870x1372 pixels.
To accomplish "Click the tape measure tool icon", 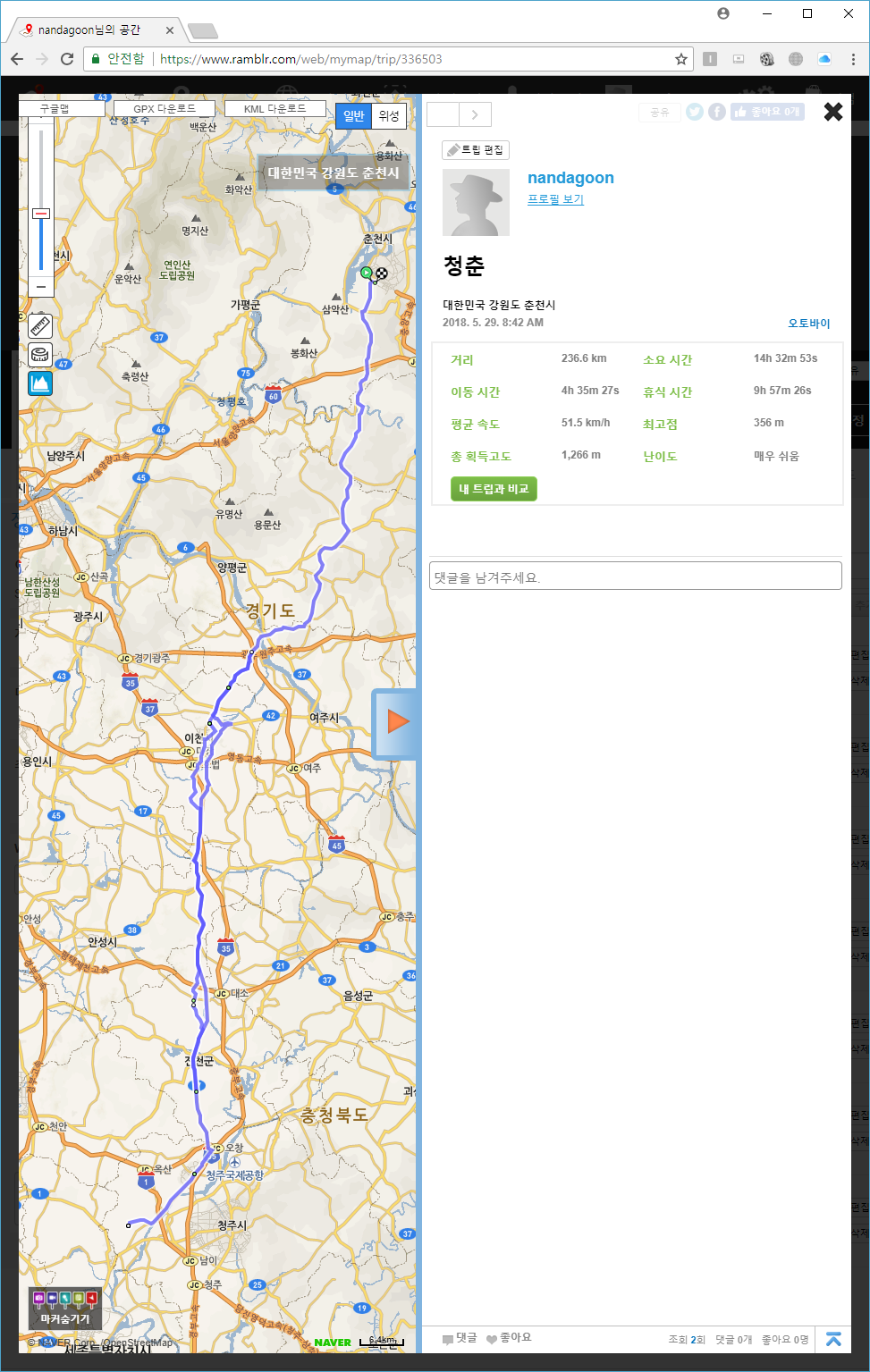I will click(40, 355).
